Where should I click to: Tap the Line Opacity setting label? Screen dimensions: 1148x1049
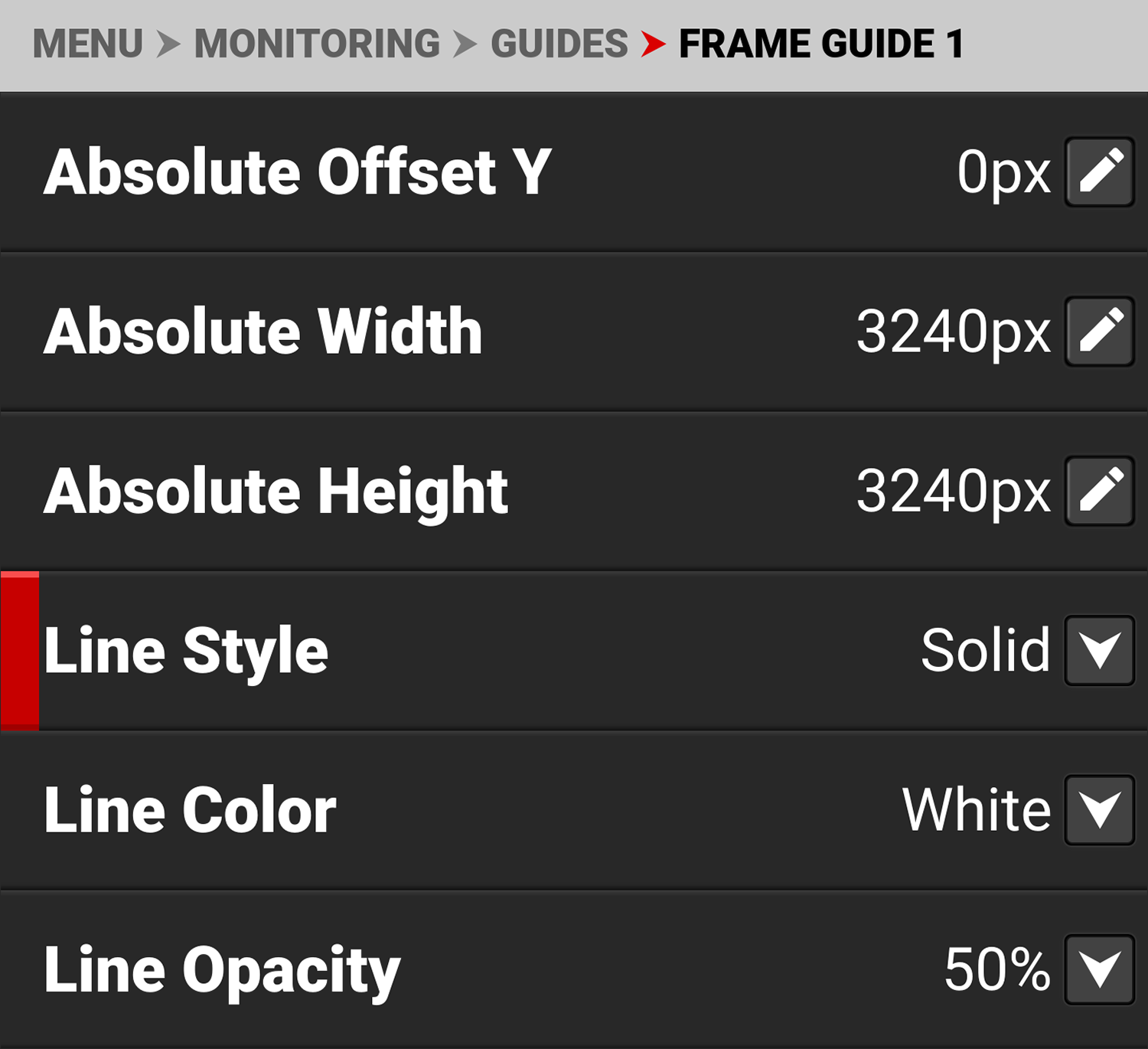tap(222, 970)
